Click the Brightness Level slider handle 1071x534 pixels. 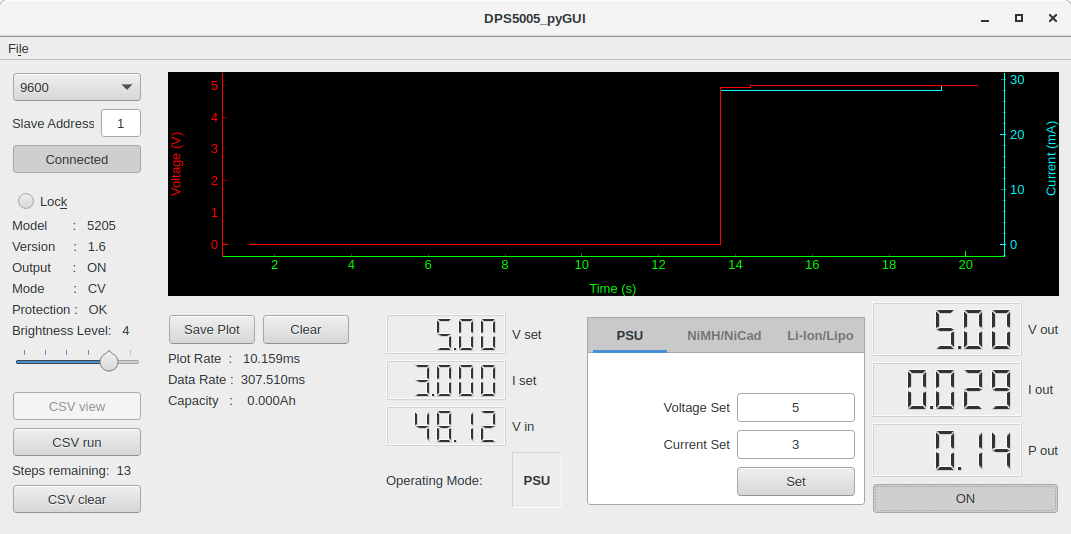[109, 361]
